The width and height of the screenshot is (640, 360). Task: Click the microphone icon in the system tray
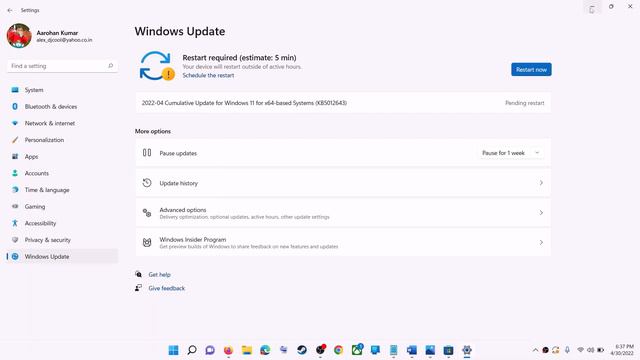tap(567, 350)
